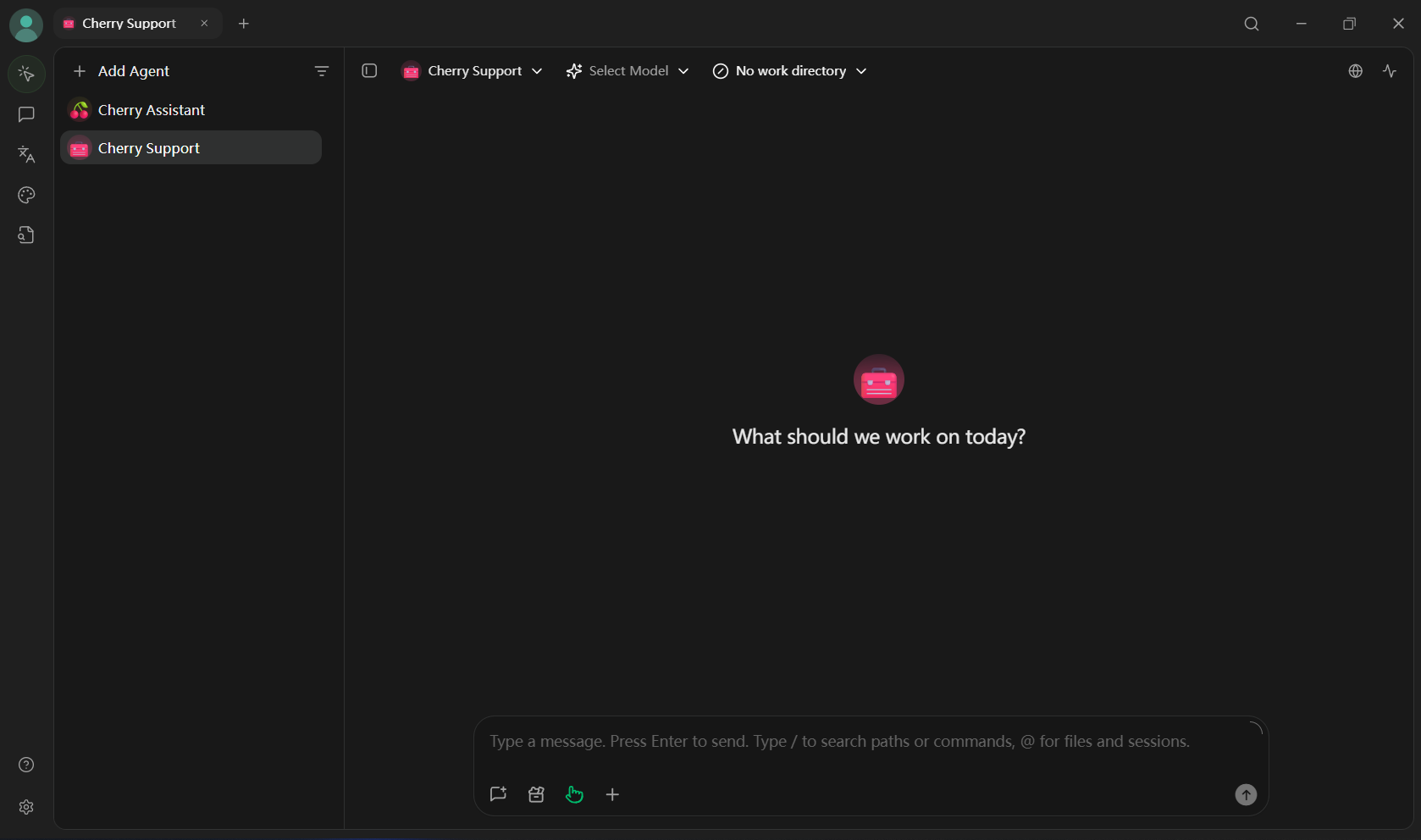Image resolution: width=1421 pixels, height=840 pixels.
Task: Open the toolbox icon below input
Action: pos(536,794)
